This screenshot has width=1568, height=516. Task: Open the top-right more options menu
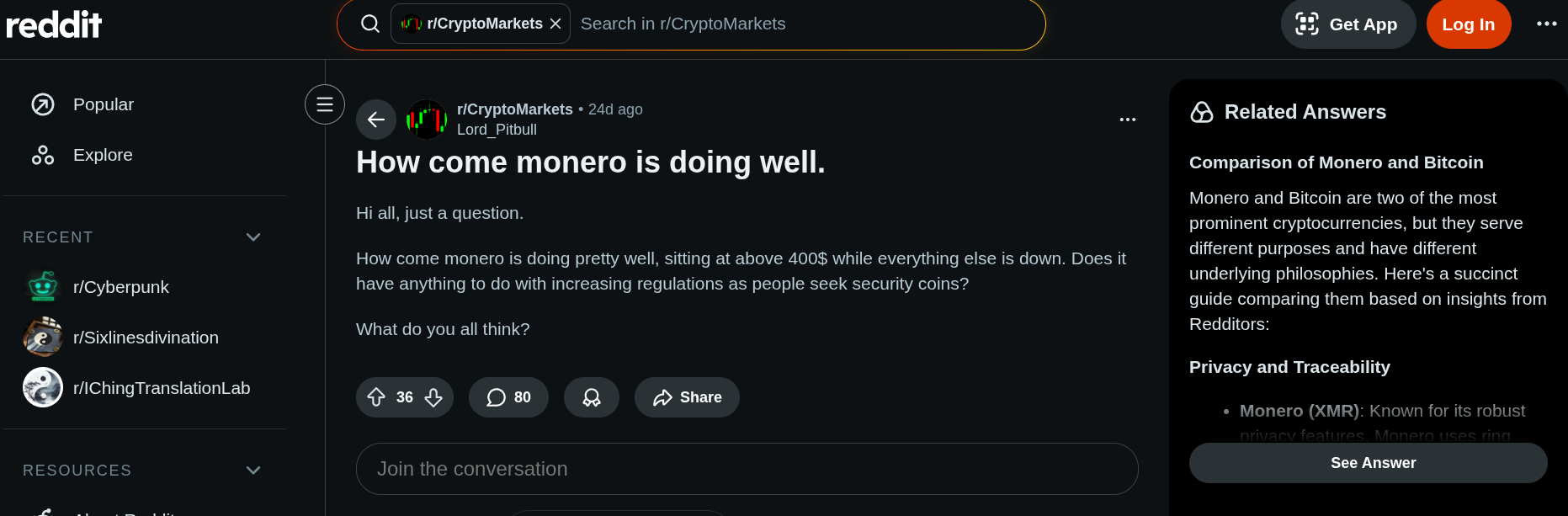(1546, 24)
